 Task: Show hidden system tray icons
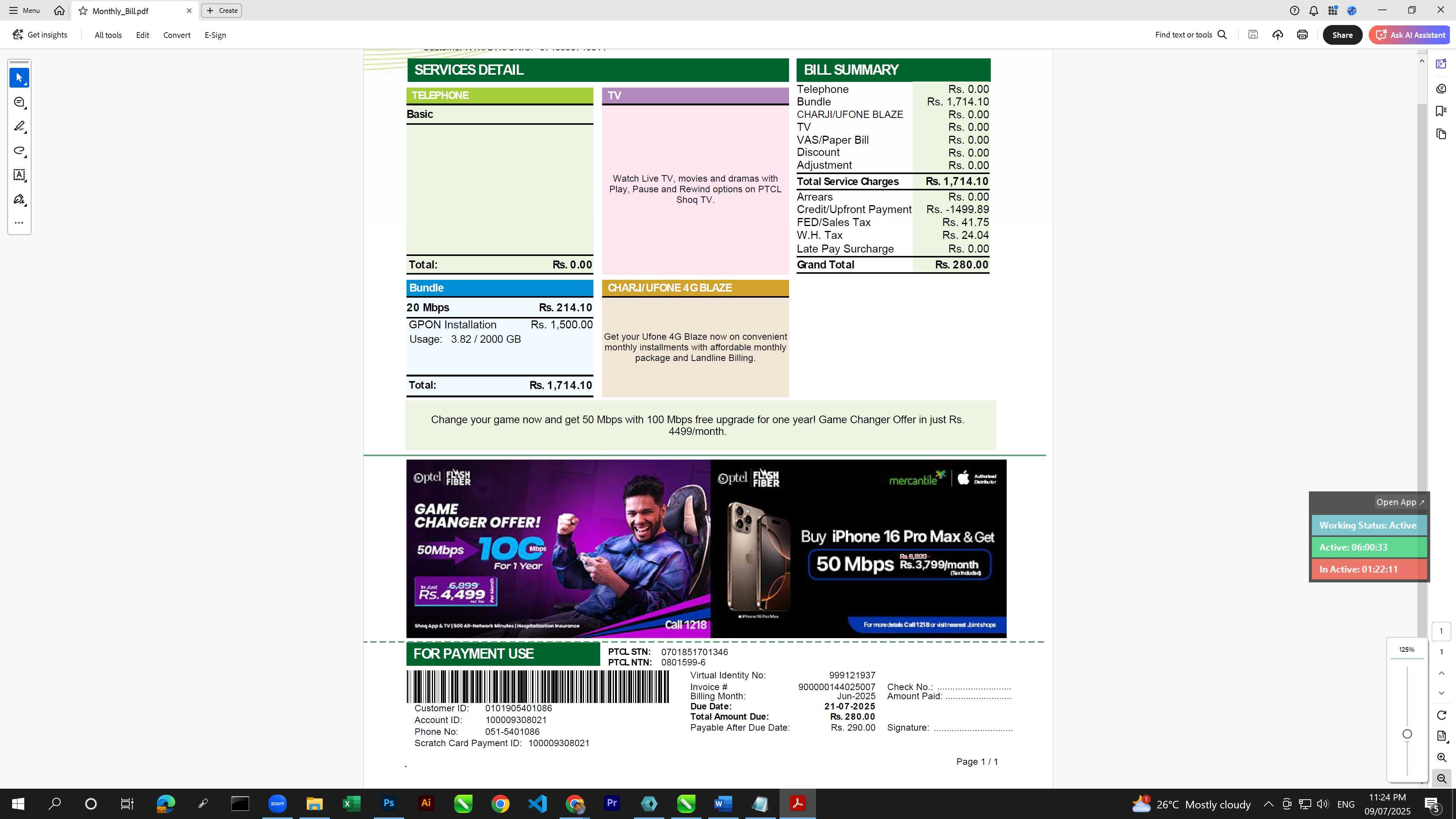point(1268,804)
